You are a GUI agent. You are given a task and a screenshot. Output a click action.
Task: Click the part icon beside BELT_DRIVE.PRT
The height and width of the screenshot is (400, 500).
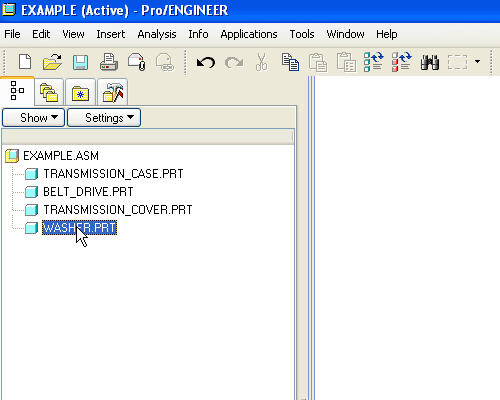[32, 192]
